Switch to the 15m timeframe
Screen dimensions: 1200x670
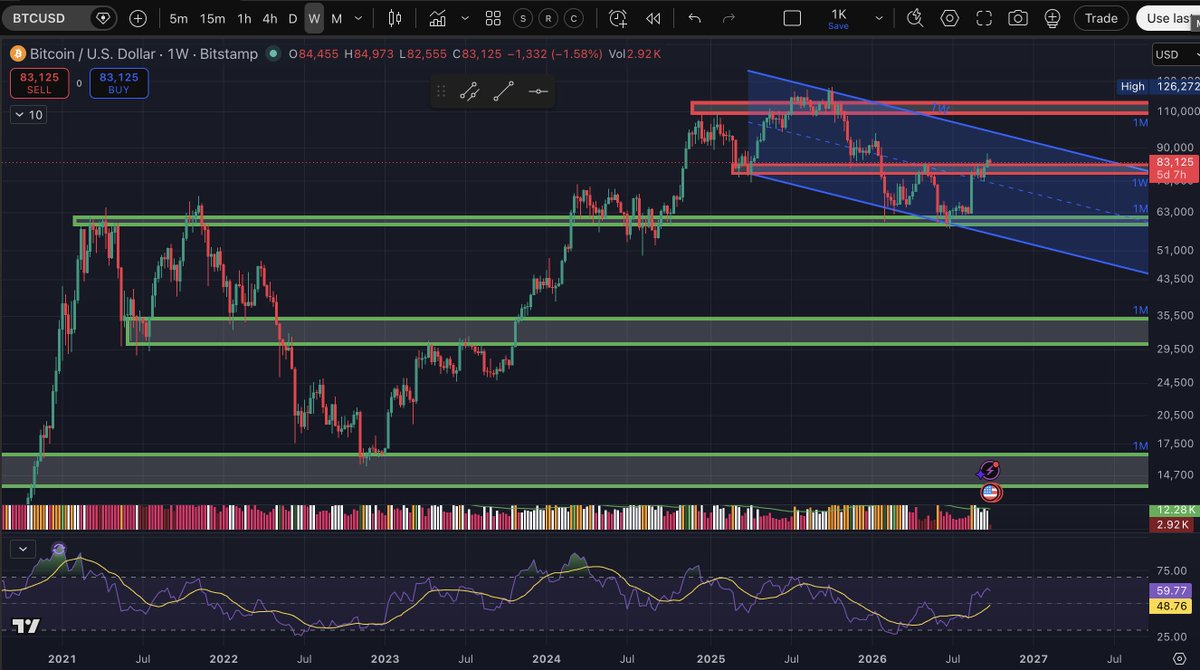click(x=212, y=18)
